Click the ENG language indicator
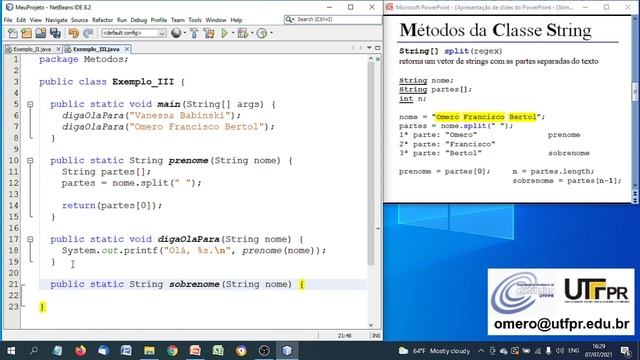 (573, 351)
